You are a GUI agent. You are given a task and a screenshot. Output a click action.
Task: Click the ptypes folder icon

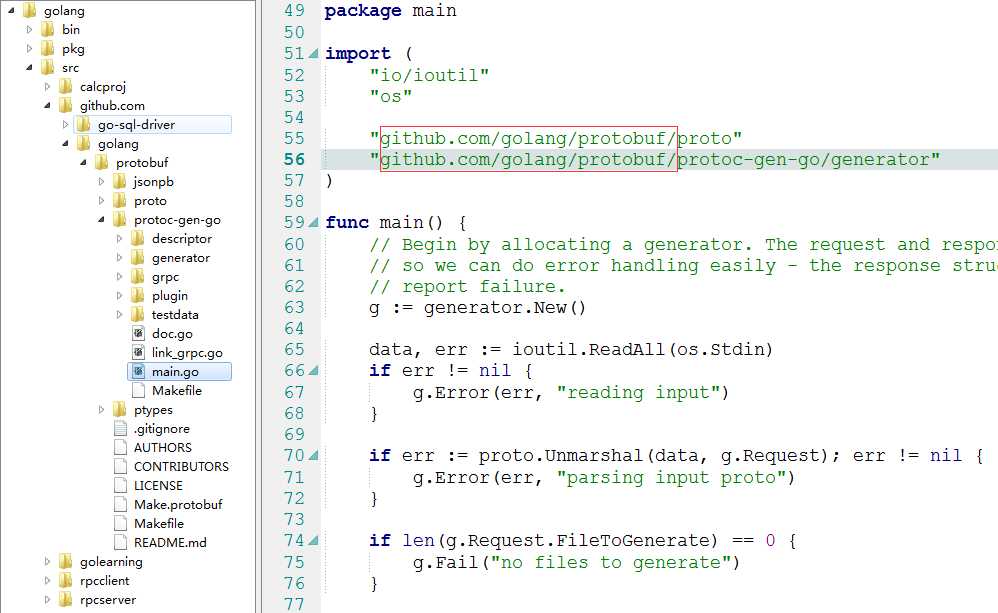coord(120,410)
